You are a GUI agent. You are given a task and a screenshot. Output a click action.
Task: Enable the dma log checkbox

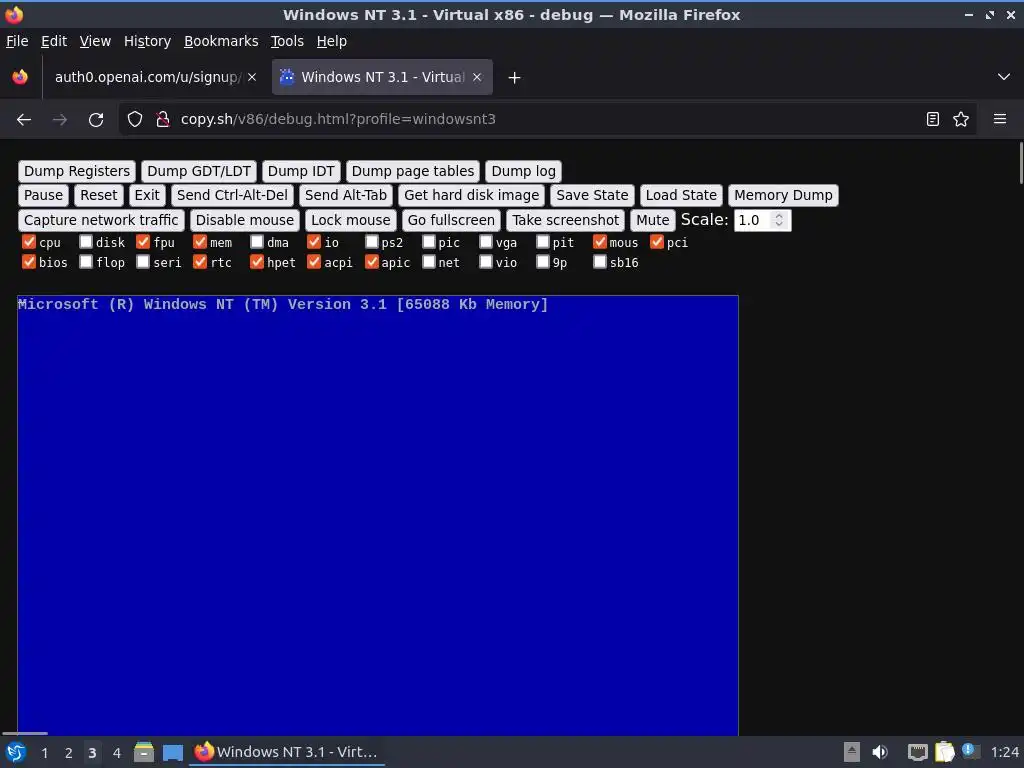coord(257,242)
